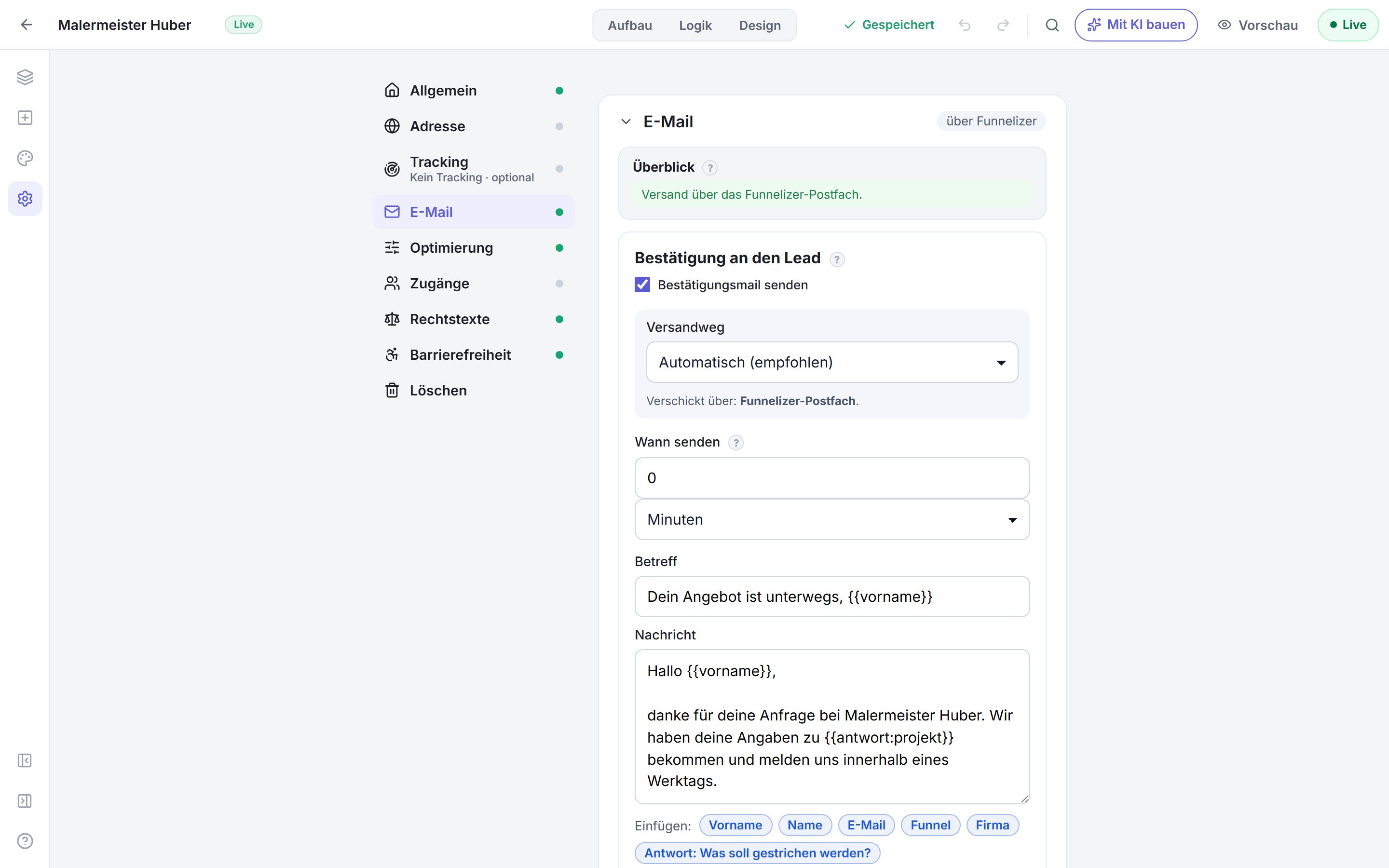Click the back arrow icon
Image resolution: width=1389 pixels, height=868 pixels.
27,25
